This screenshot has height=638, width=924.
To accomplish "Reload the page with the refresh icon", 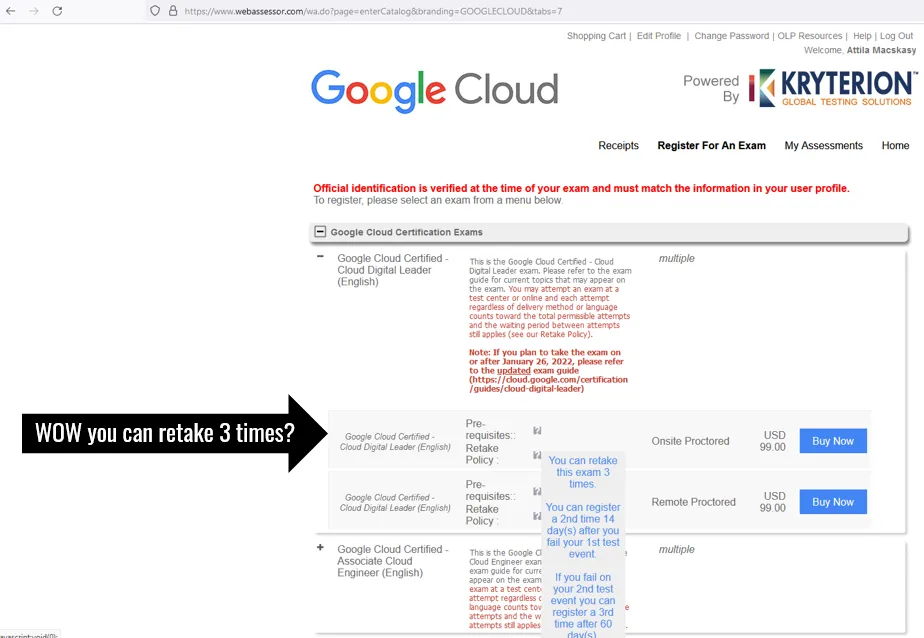I will [x=57, y=11].
